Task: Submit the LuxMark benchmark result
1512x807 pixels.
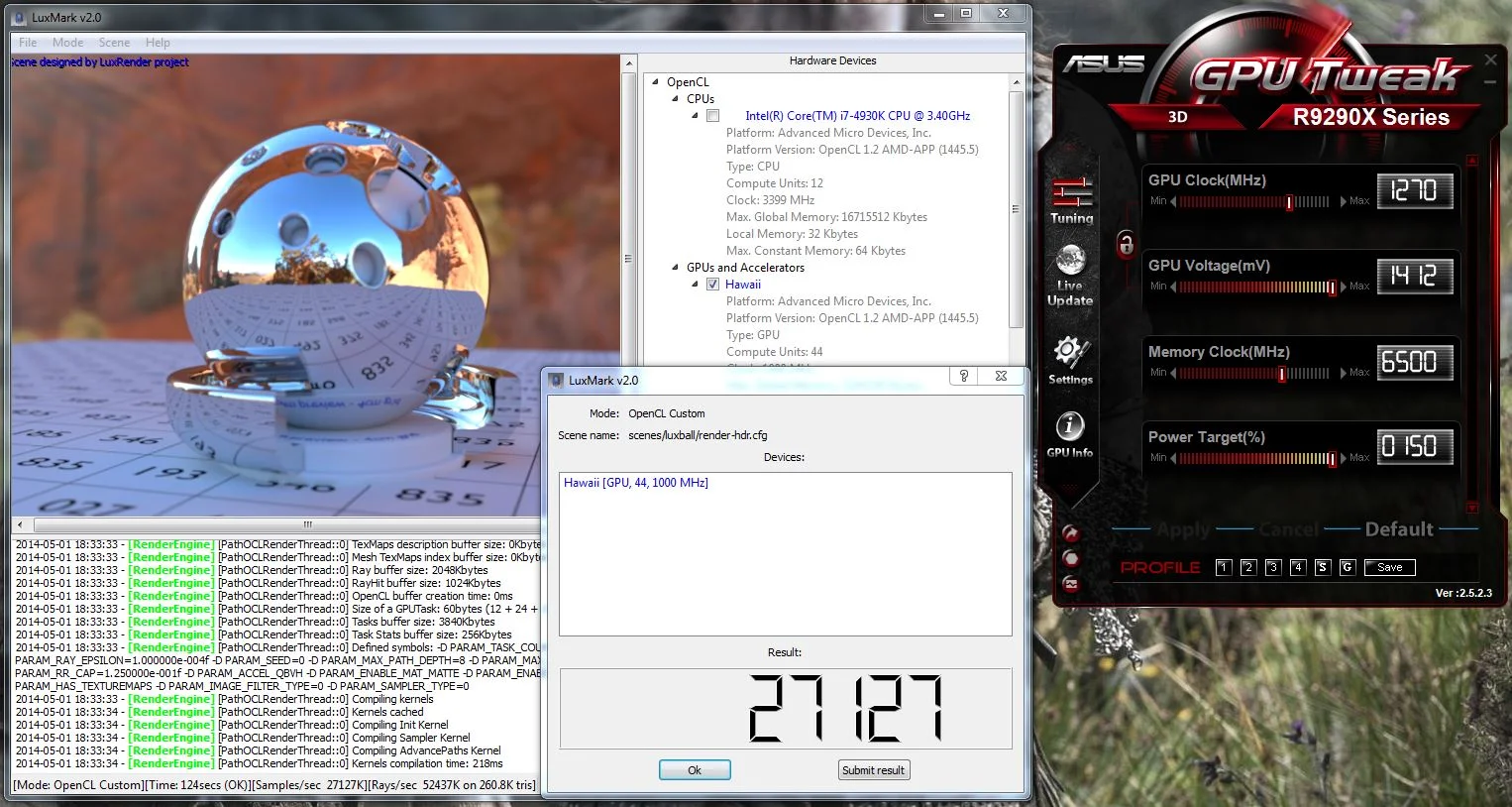Action: [873, 770]
